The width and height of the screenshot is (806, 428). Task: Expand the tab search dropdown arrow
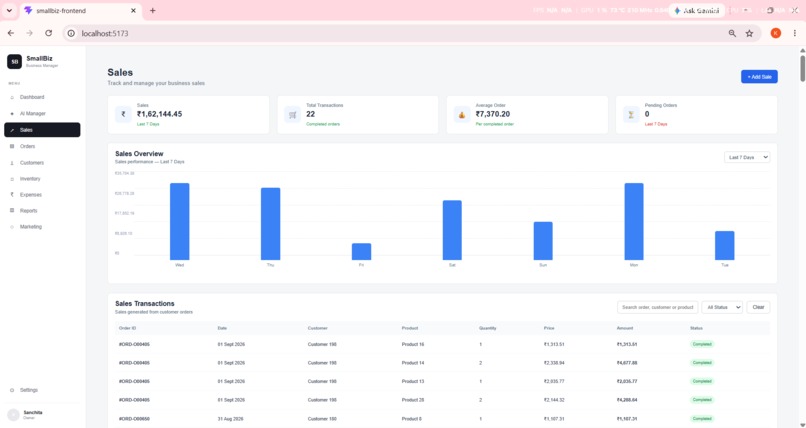coord(9,11)
